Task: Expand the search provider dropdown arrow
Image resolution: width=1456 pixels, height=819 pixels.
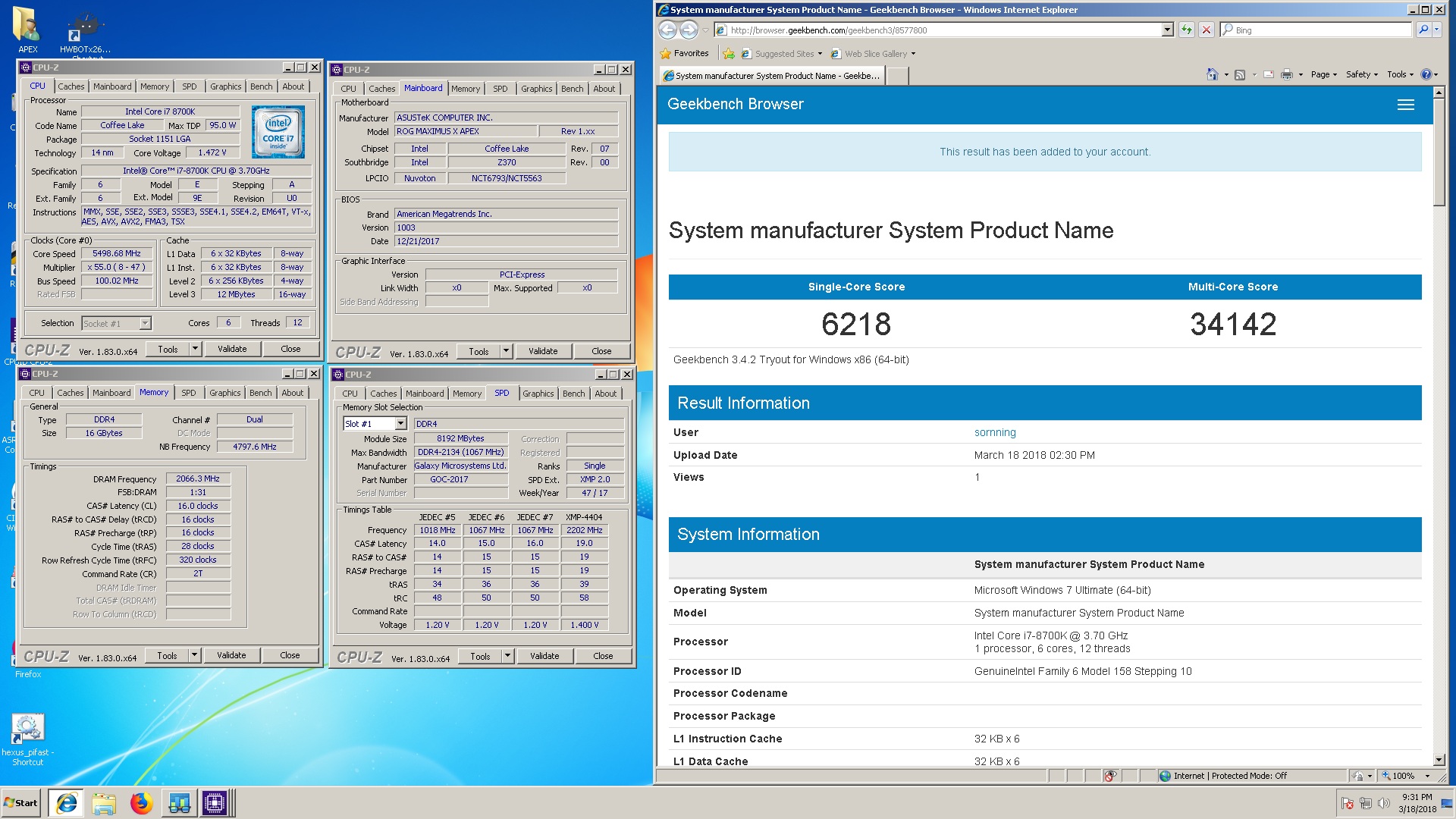Action: point(1436,30)
